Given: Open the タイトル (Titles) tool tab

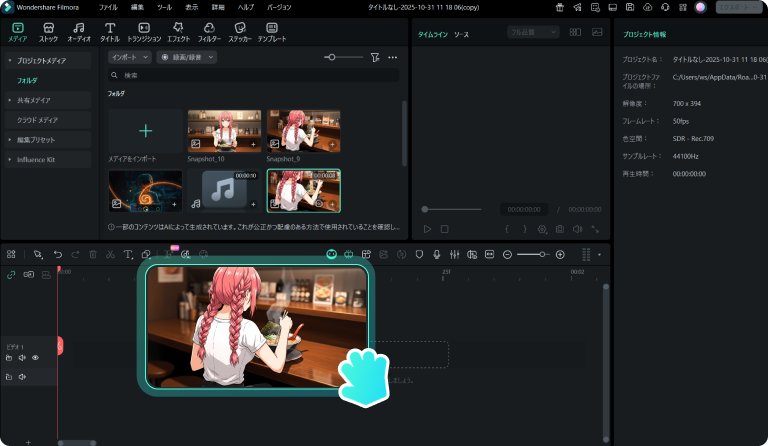Looking at the screenshot, I should click(110, 31).
